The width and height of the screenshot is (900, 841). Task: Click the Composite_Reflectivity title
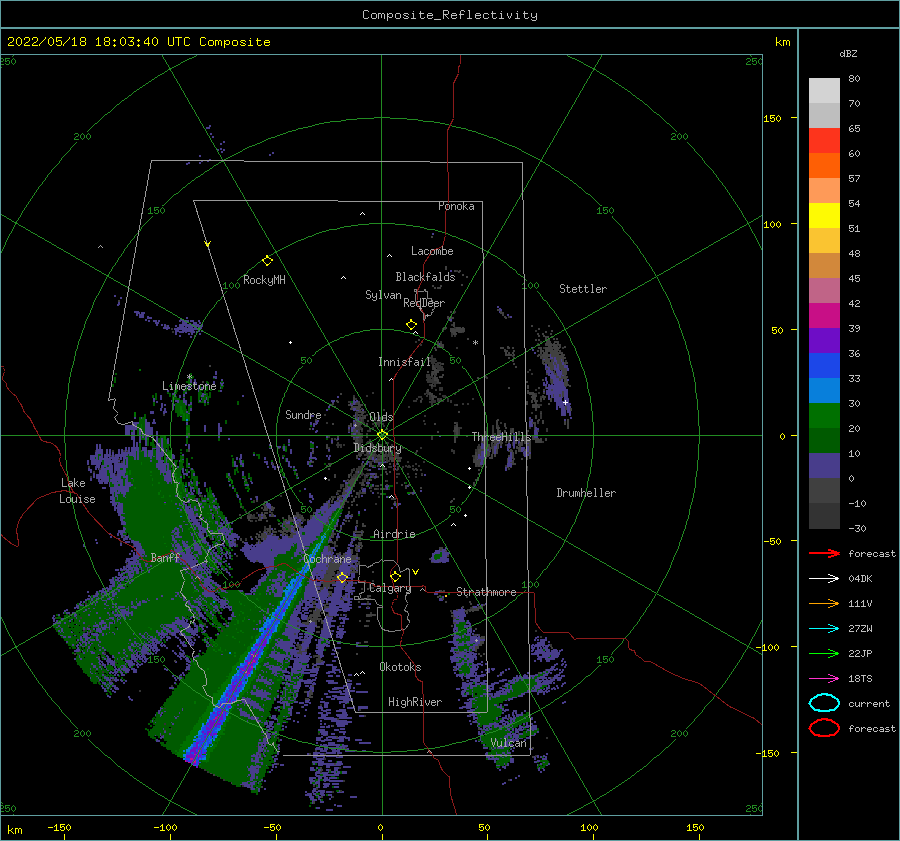(x=450, y=15)
